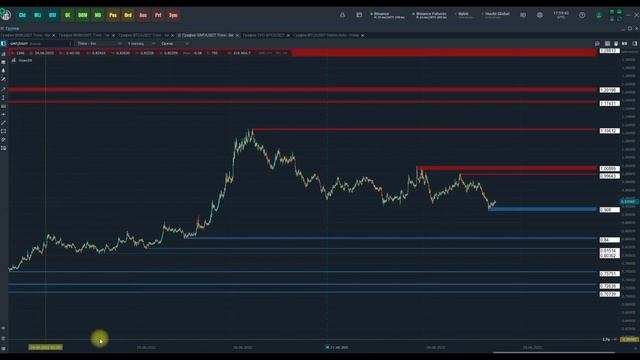Open the green user account icon
Image resolution: width=640 pixels, height=360 pixels.
point(599,15)
